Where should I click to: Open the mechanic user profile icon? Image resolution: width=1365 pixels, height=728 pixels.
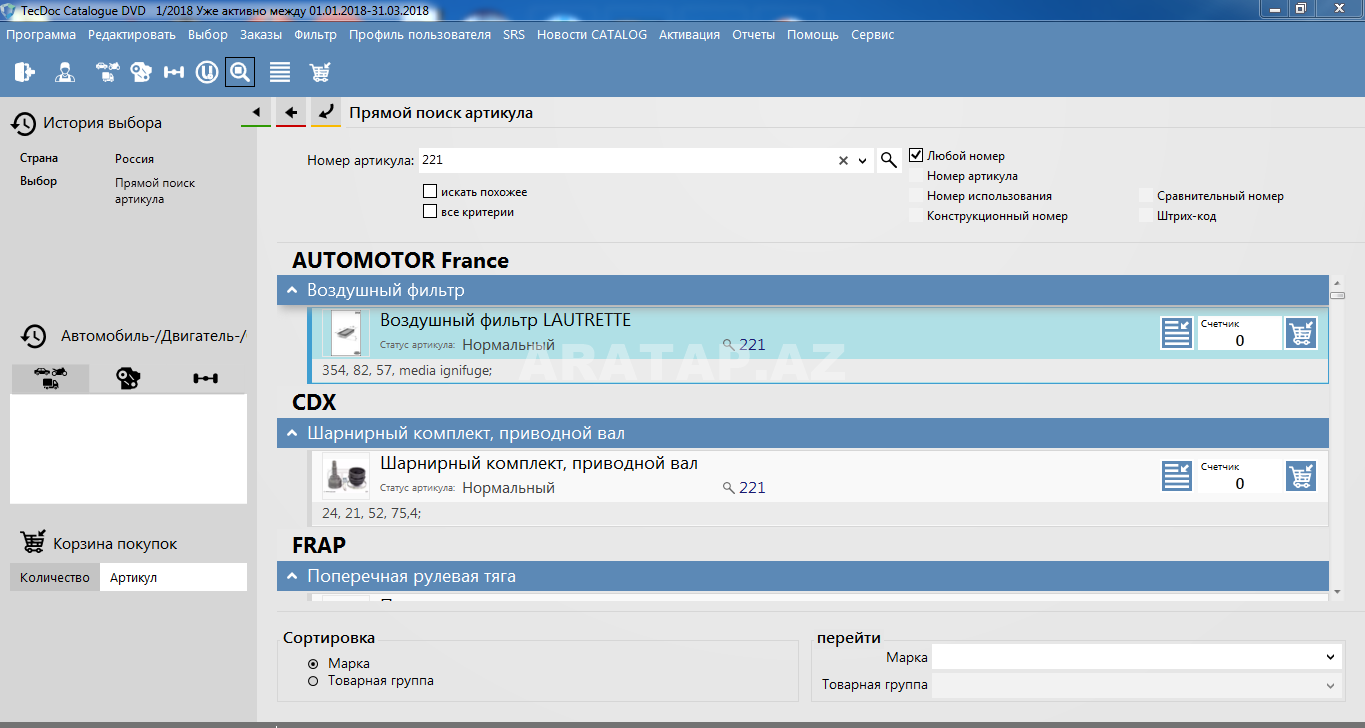tap(65, 72)
